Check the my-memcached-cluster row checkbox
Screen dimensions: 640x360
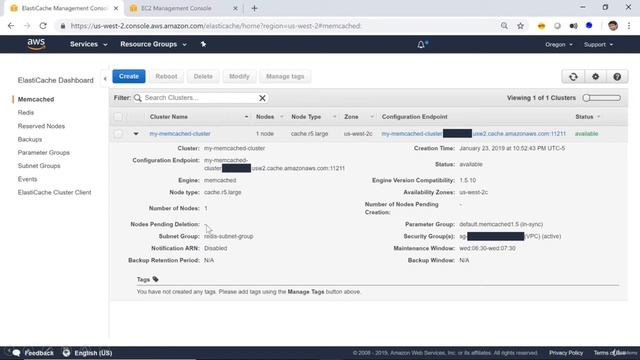[118, 134]
